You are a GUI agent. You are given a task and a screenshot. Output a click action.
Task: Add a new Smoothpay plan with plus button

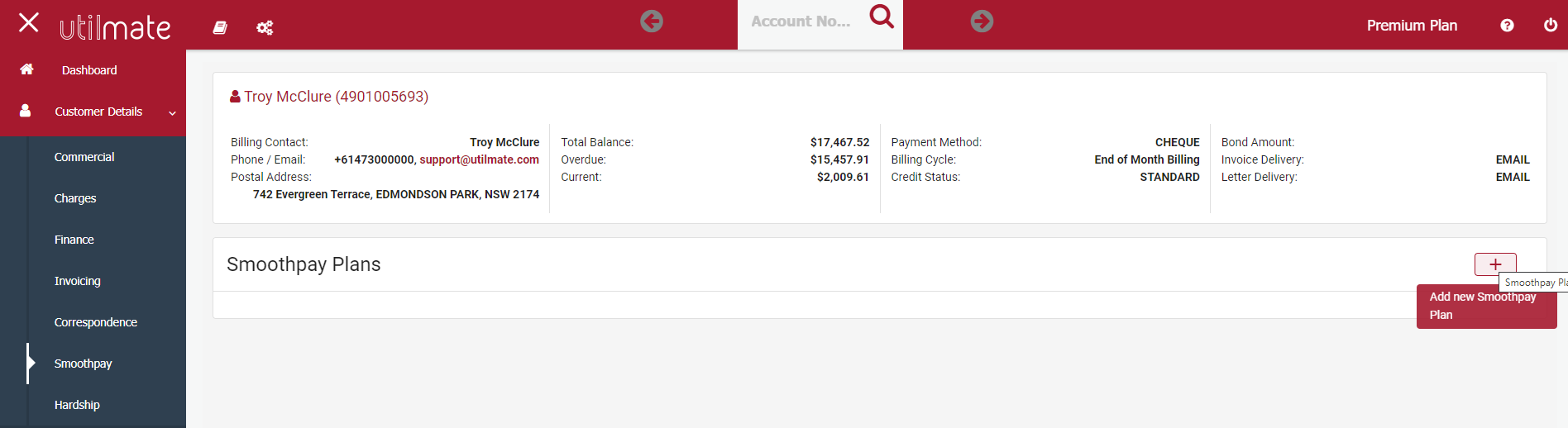click(x=1495, y=264)
